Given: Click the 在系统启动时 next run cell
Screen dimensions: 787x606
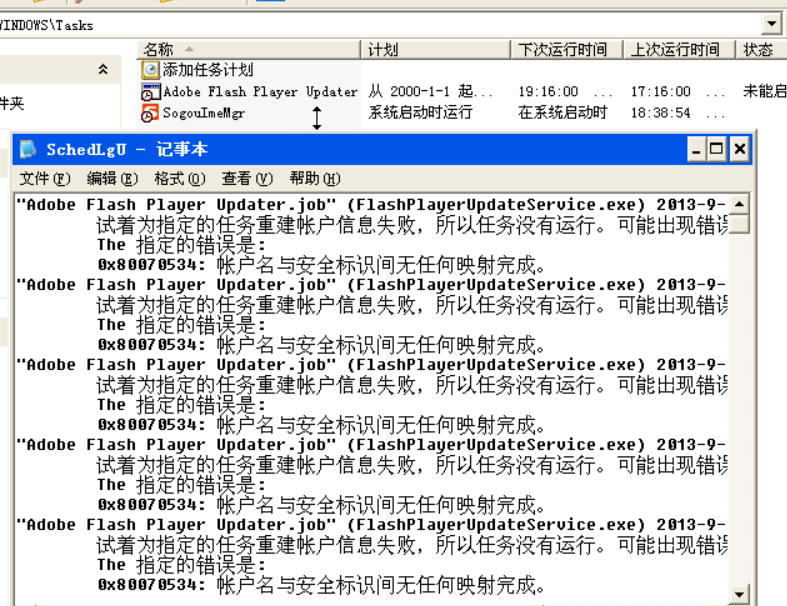Looking at the screenshot, I should tap(562, 112).
